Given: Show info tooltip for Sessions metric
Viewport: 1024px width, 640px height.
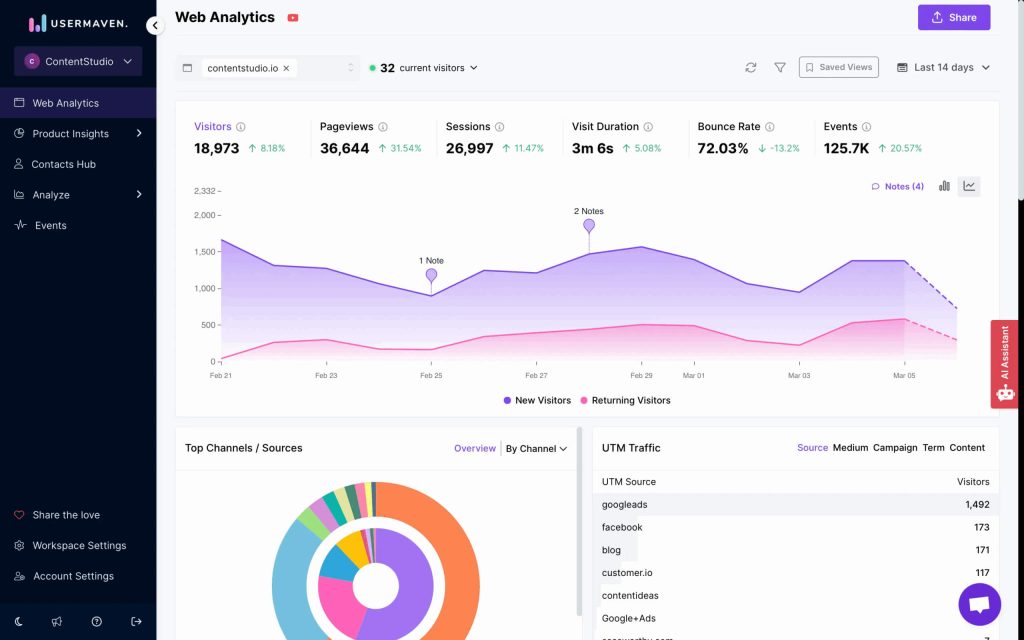Looking at the screenshot, I should click(x=500, y=127).
